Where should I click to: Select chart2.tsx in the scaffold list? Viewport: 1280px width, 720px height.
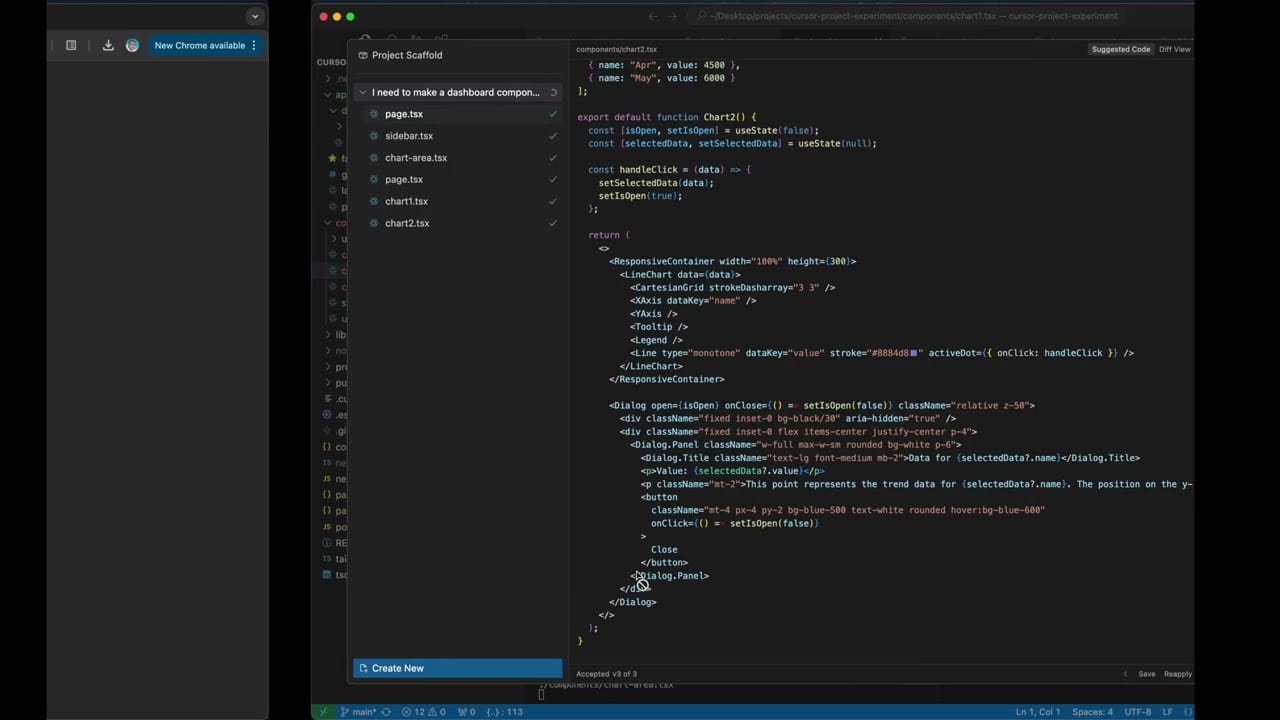point(457,223)
